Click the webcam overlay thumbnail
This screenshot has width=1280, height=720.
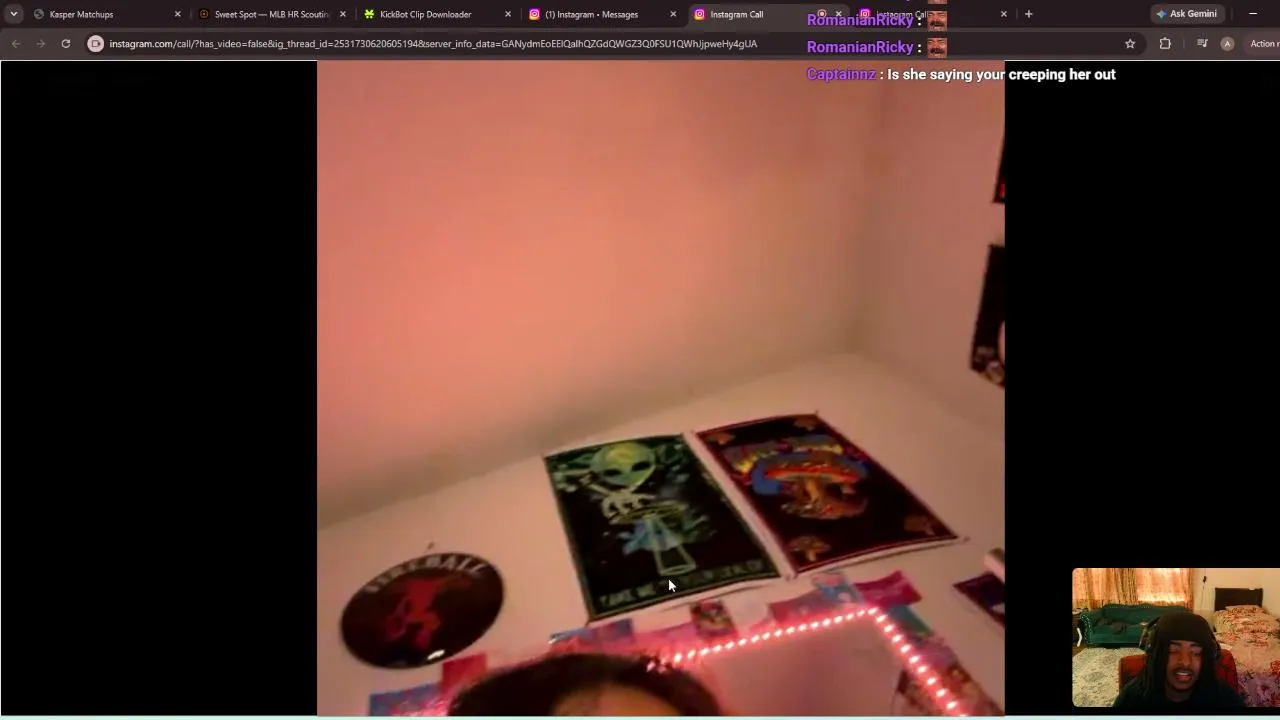[x=1176, y=638]
